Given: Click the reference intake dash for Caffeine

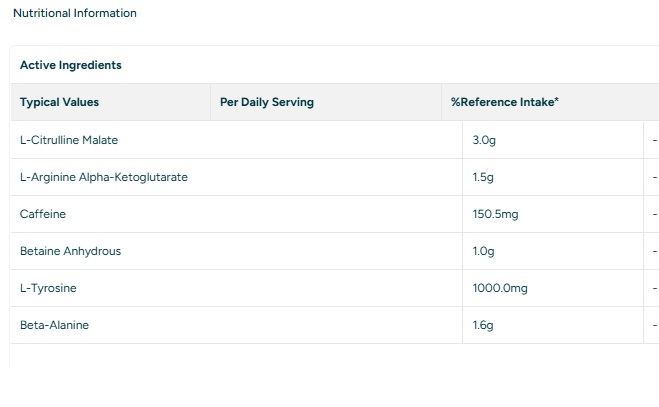Looking at the screenshot, I should (x=654, y=214).
